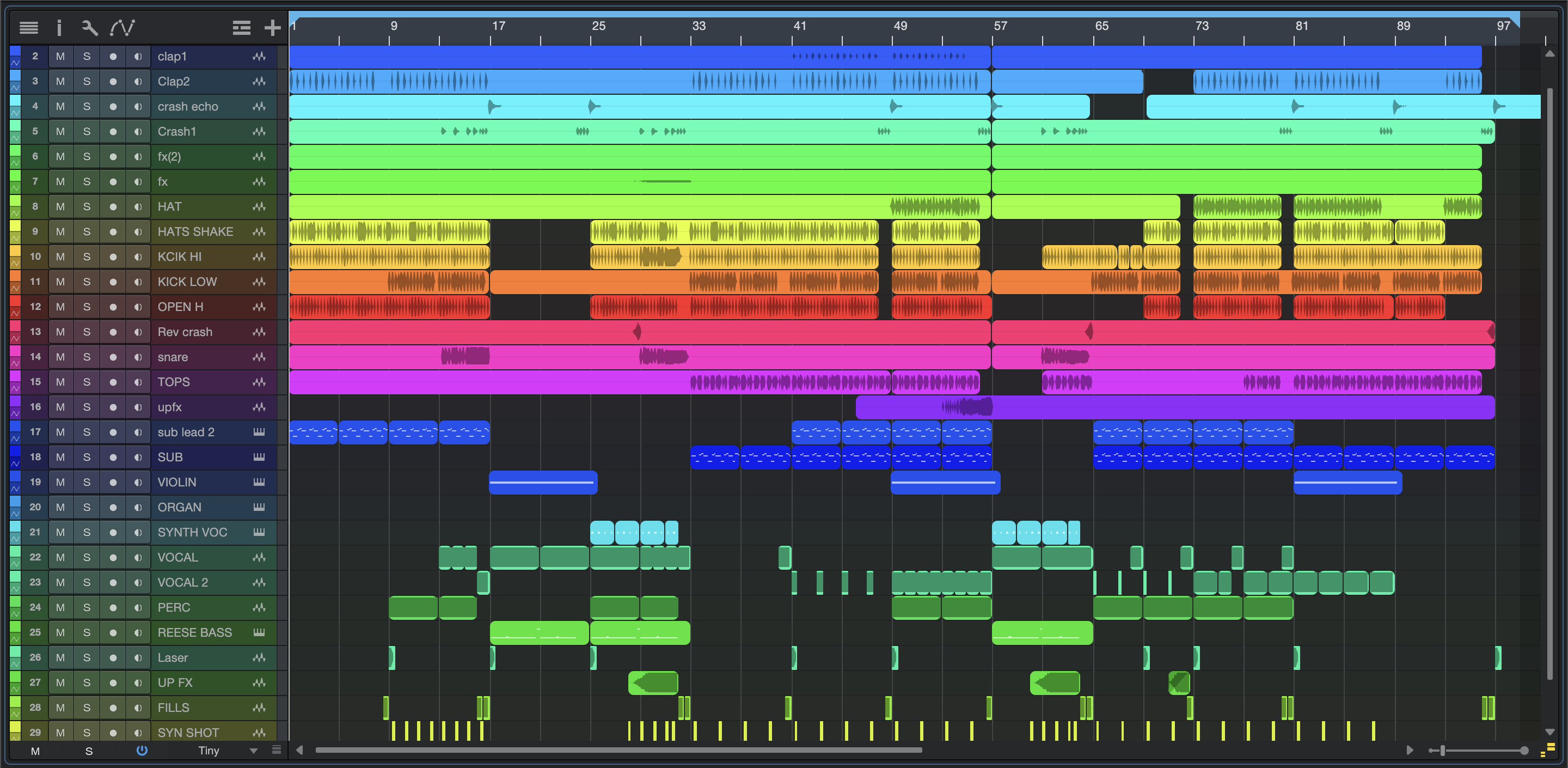This screenshot has width=1568, height=768.
Task: Click the track layout list icon
Action: (241, 27)
